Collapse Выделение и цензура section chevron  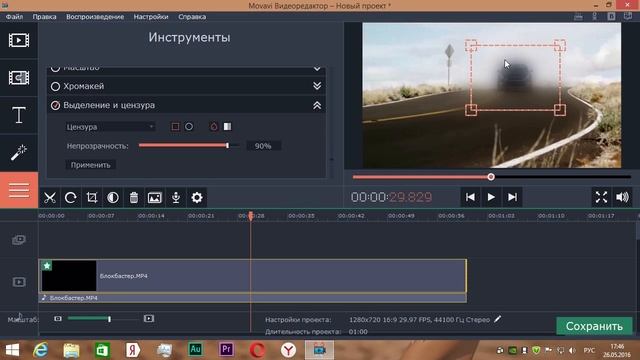(317, 105)
